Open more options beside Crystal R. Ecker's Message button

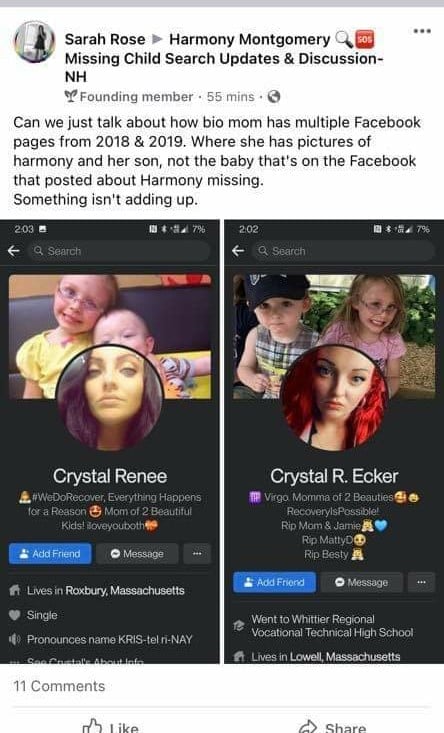(x=421, y=582)
